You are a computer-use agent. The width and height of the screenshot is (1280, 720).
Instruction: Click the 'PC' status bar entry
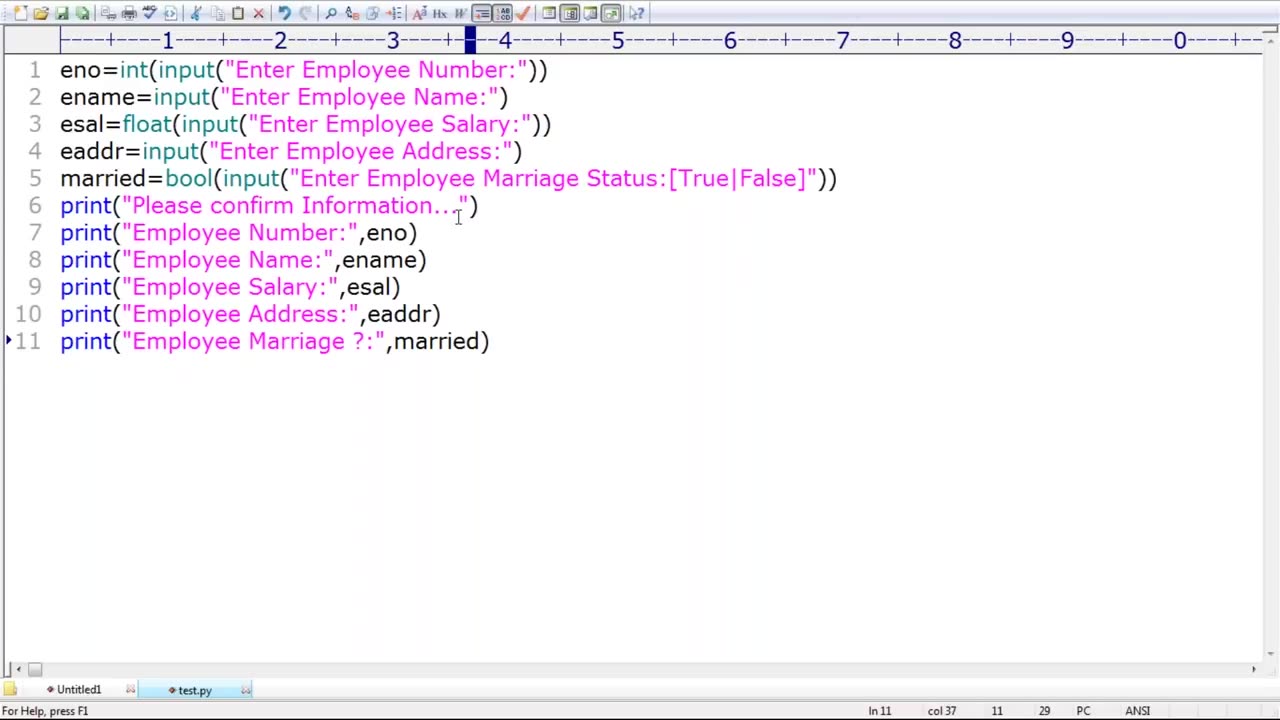point(1083,711)
